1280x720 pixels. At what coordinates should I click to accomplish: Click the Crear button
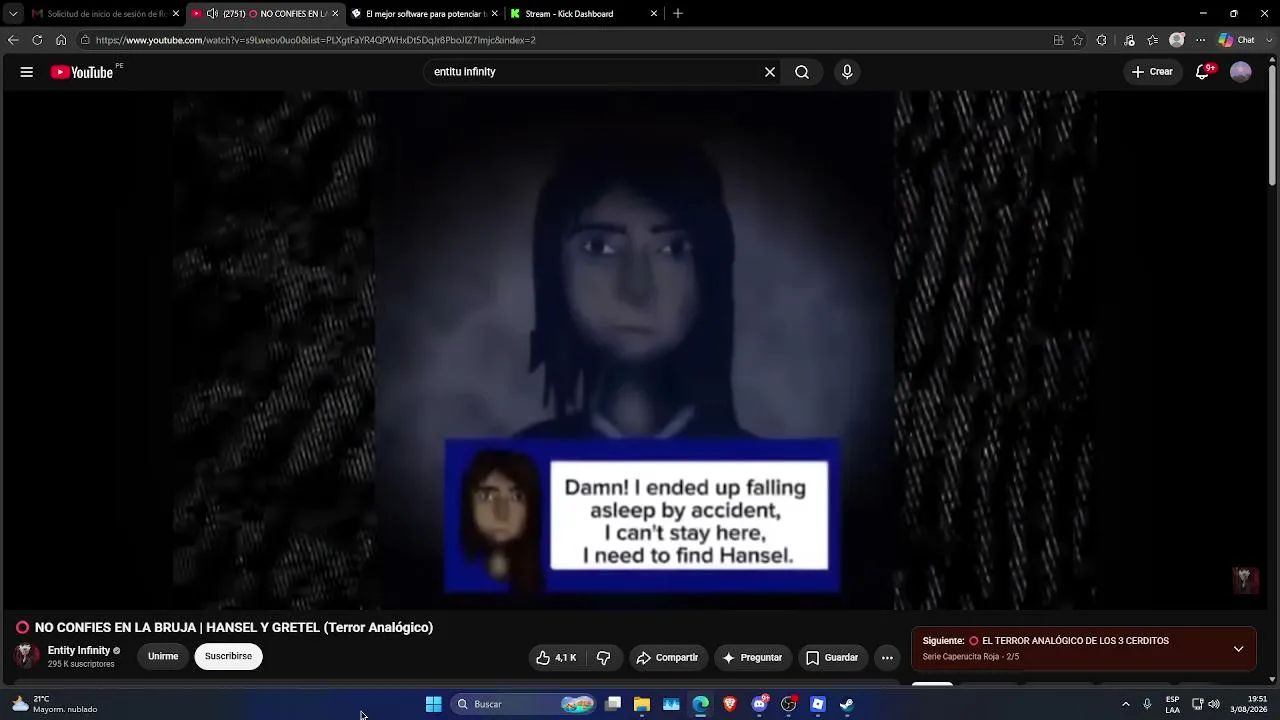(x=1152, y=72)
